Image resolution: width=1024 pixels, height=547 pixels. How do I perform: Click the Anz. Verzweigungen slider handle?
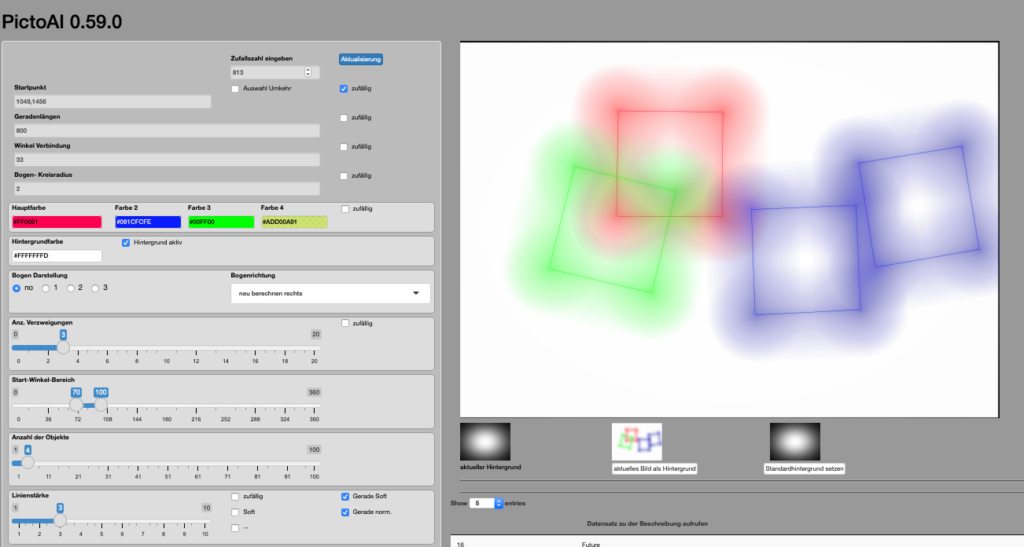(x=63, y=348)
